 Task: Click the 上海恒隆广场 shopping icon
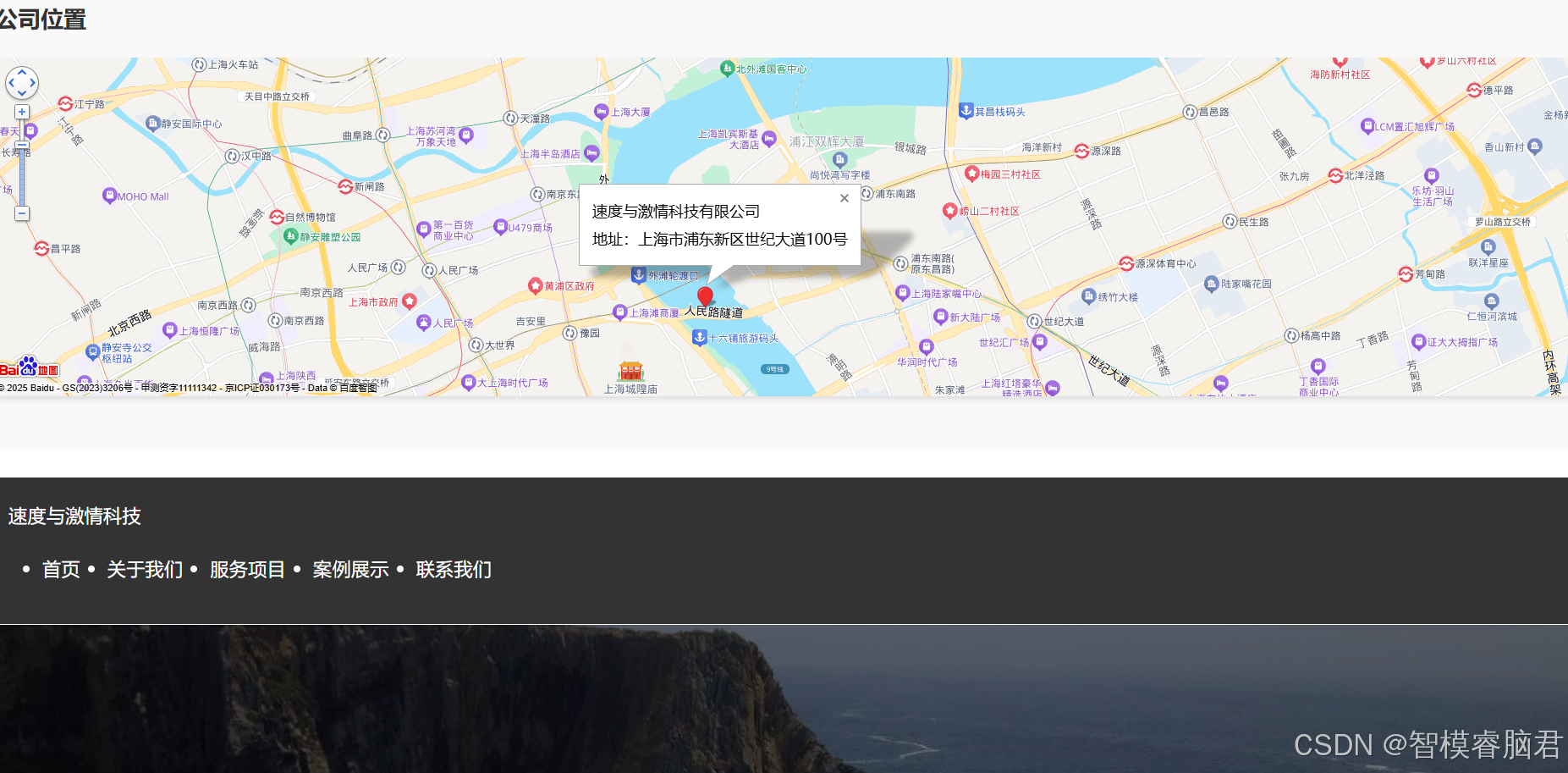click(x=169, y=330)
